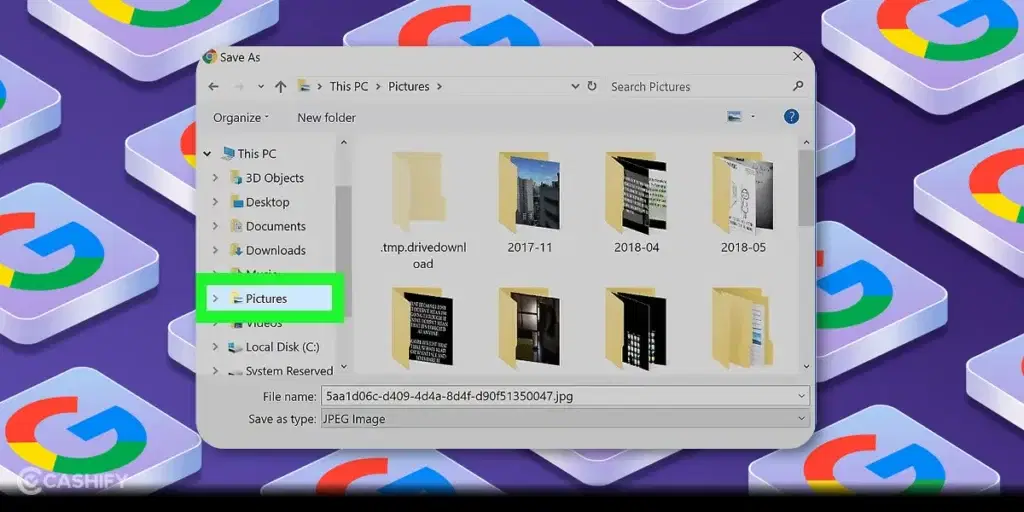Click the Forward navigation arrow

coord(239,86)
